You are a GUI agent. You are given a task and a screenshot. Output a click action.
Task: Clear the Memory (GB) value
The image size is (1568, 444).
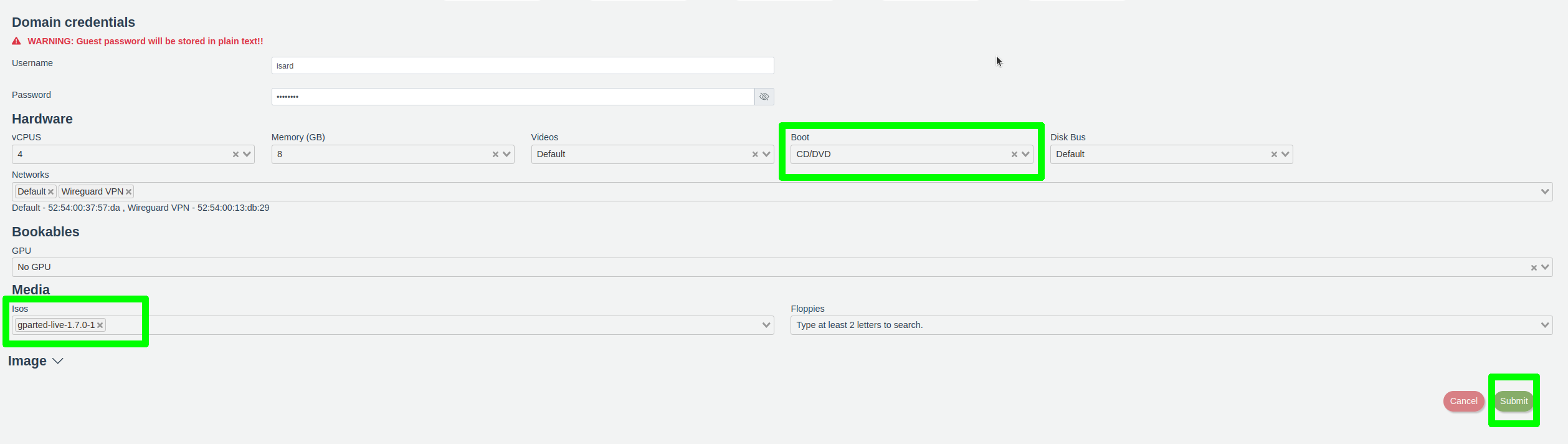coord(495,155)
